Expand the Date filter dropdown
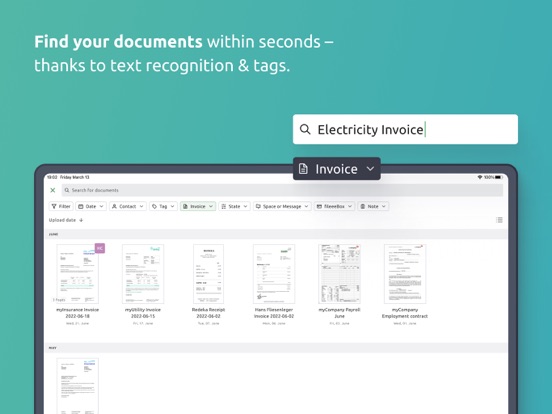Image resolution: width=552 pixels, height=414 pixels. coord(91,206)
